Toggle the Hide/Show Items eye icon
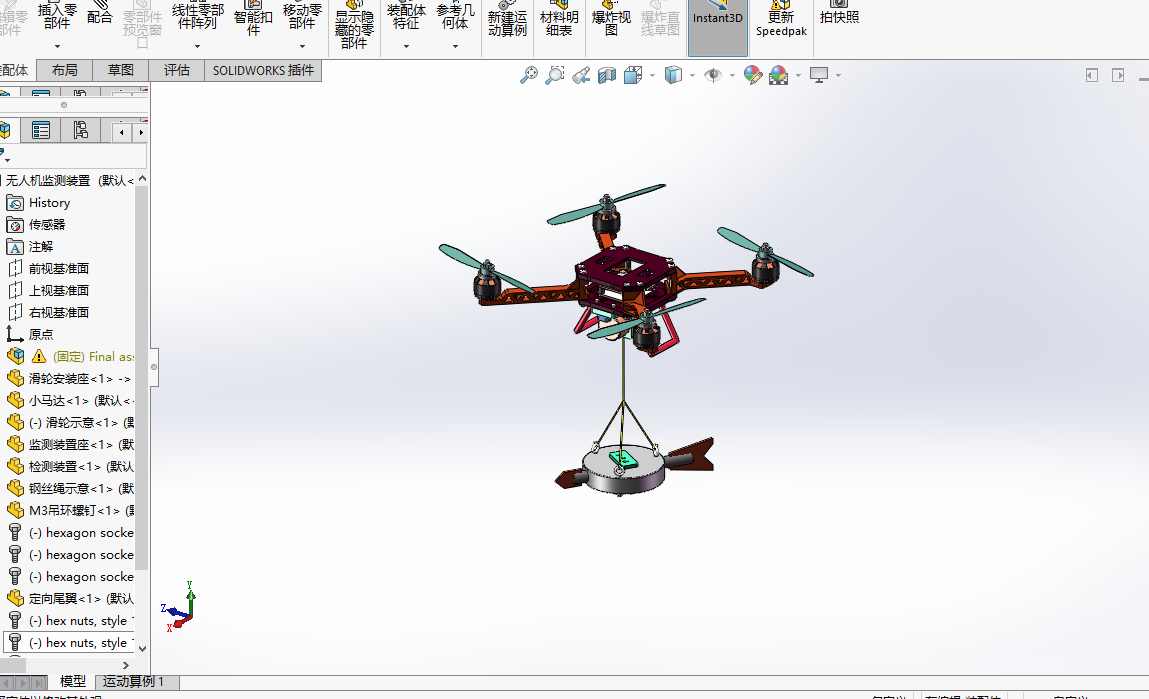Screen dimensions: 1149x699 tap(712, 75)
